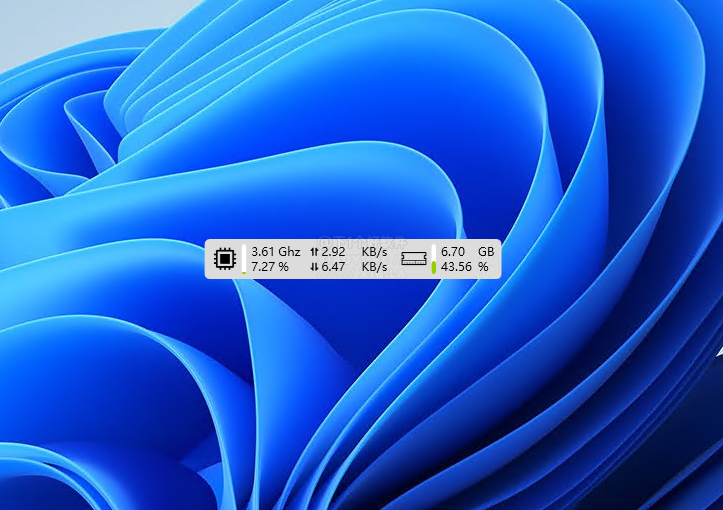The image size is (723, 510).
Task: Click the CPU frequency value 3.61 Ghz
Action: click(276, 252)
